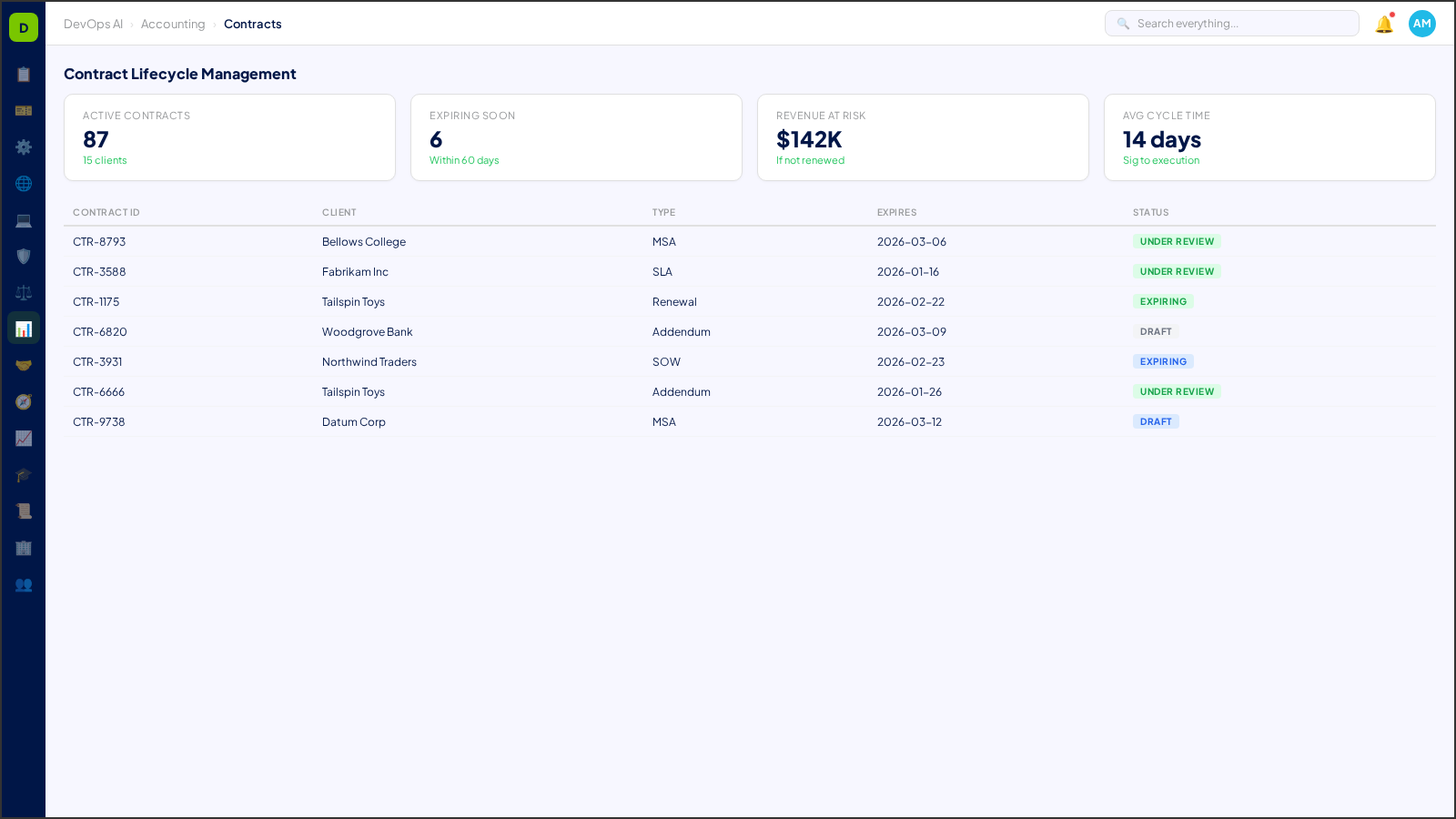Select the clipboard icon in the sidebar

click(x=24, y=75)
